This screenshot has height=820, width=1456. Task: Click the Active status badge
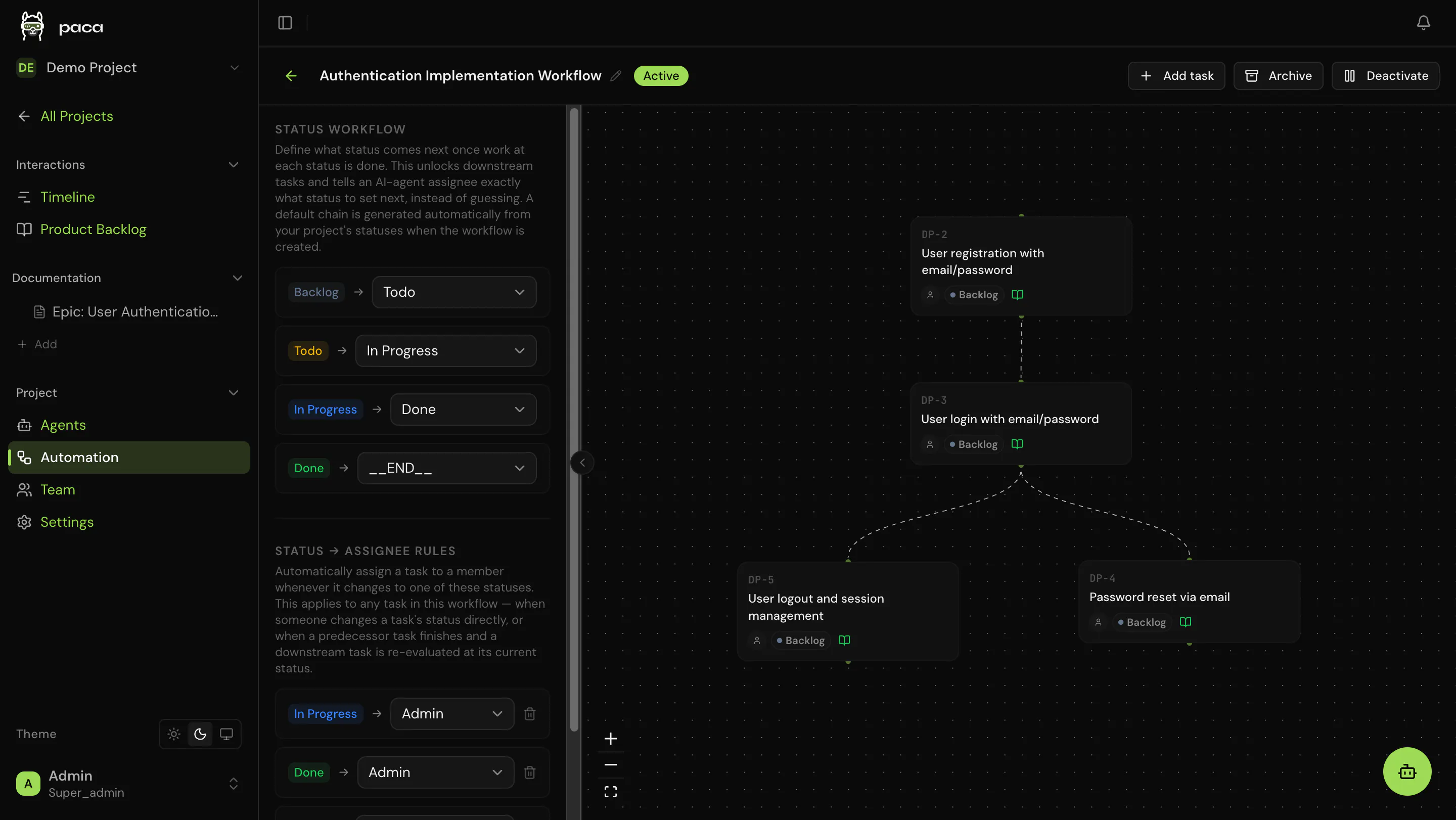661,76
